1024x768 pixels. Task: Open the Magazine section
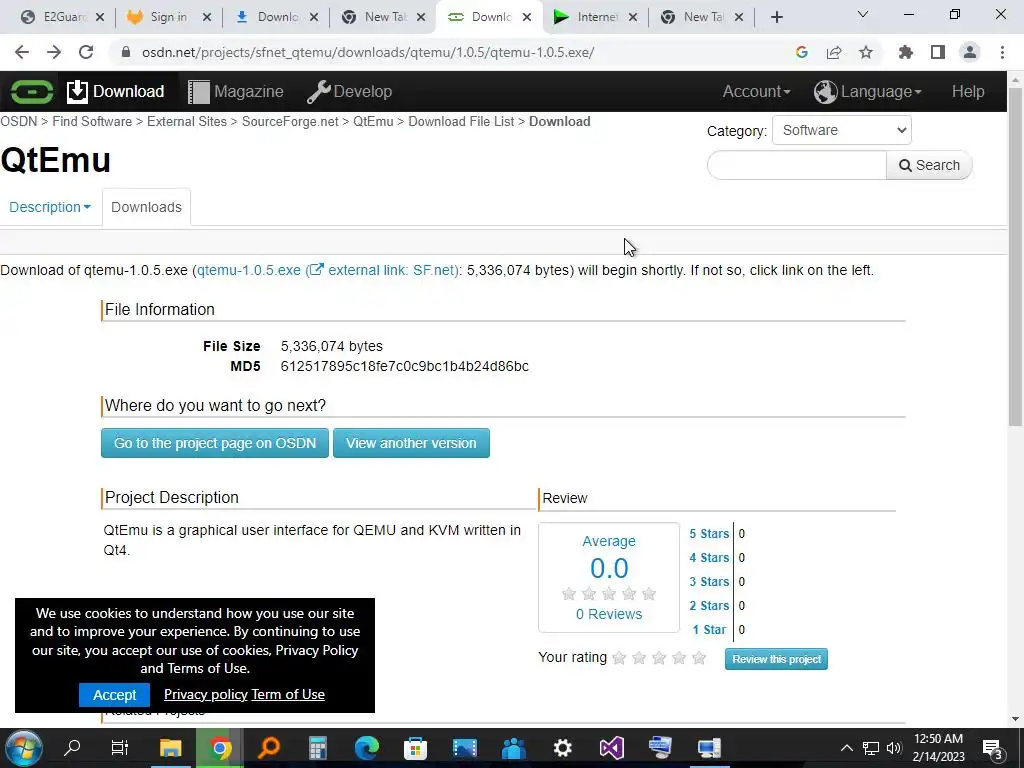coord(236,91)
